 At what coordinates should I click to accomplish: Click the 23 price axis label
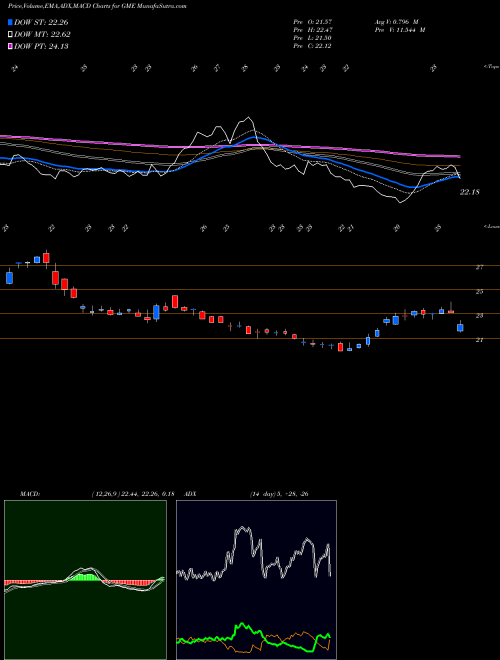(479, 315)
